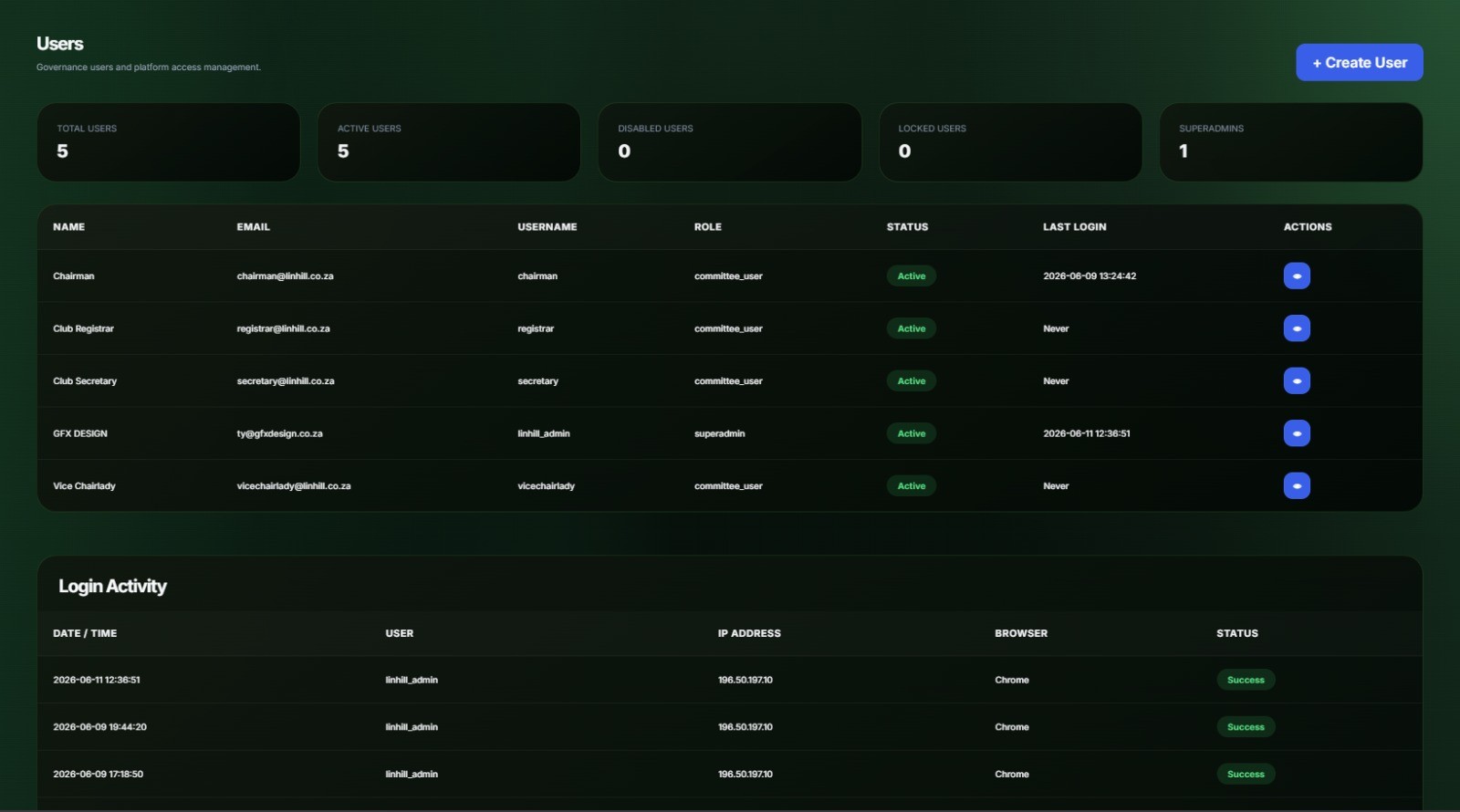1460x812 pixels.
Task: Click the LAST LOGIN column header
Action: [1075, 227]
